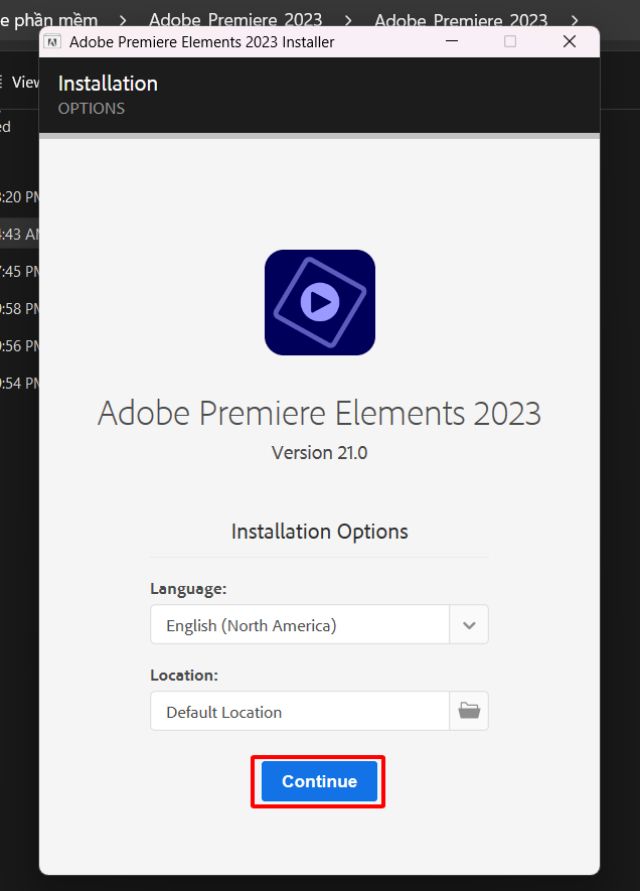Maximize the installer window
The image size is (640, 891).
(511, 42)
